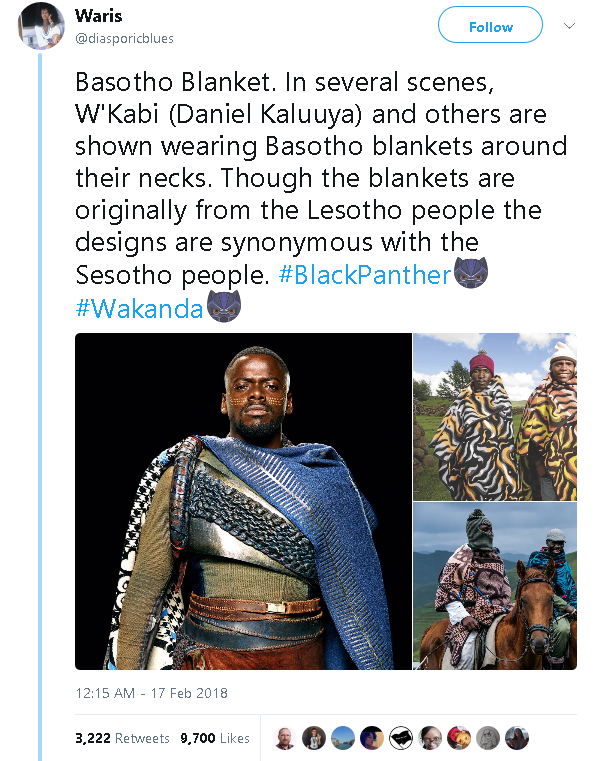Click the first liker avatar, bearded man

click(x=286, y=738)
